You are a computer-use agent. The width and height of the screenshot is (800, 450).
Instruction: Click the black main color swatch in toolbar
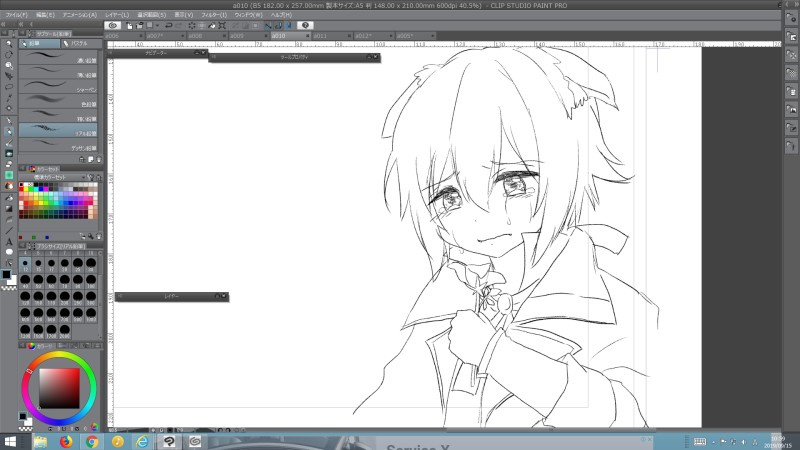pyautogui.click(x=6, y=274)
